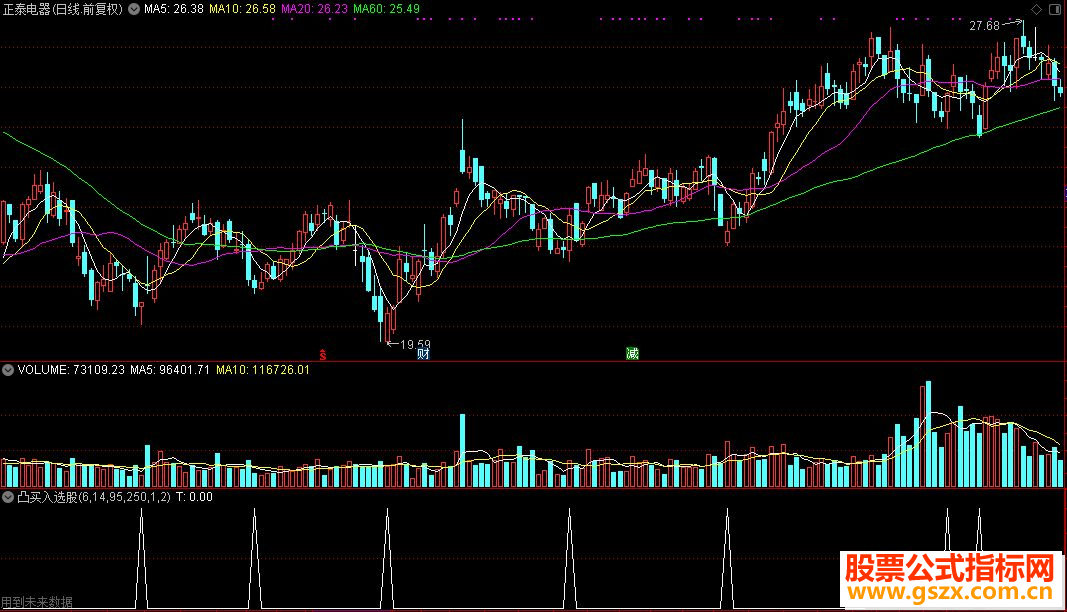Open the green 减 marker
Viewport: 1067px width, 612px height.
[632, 353]
